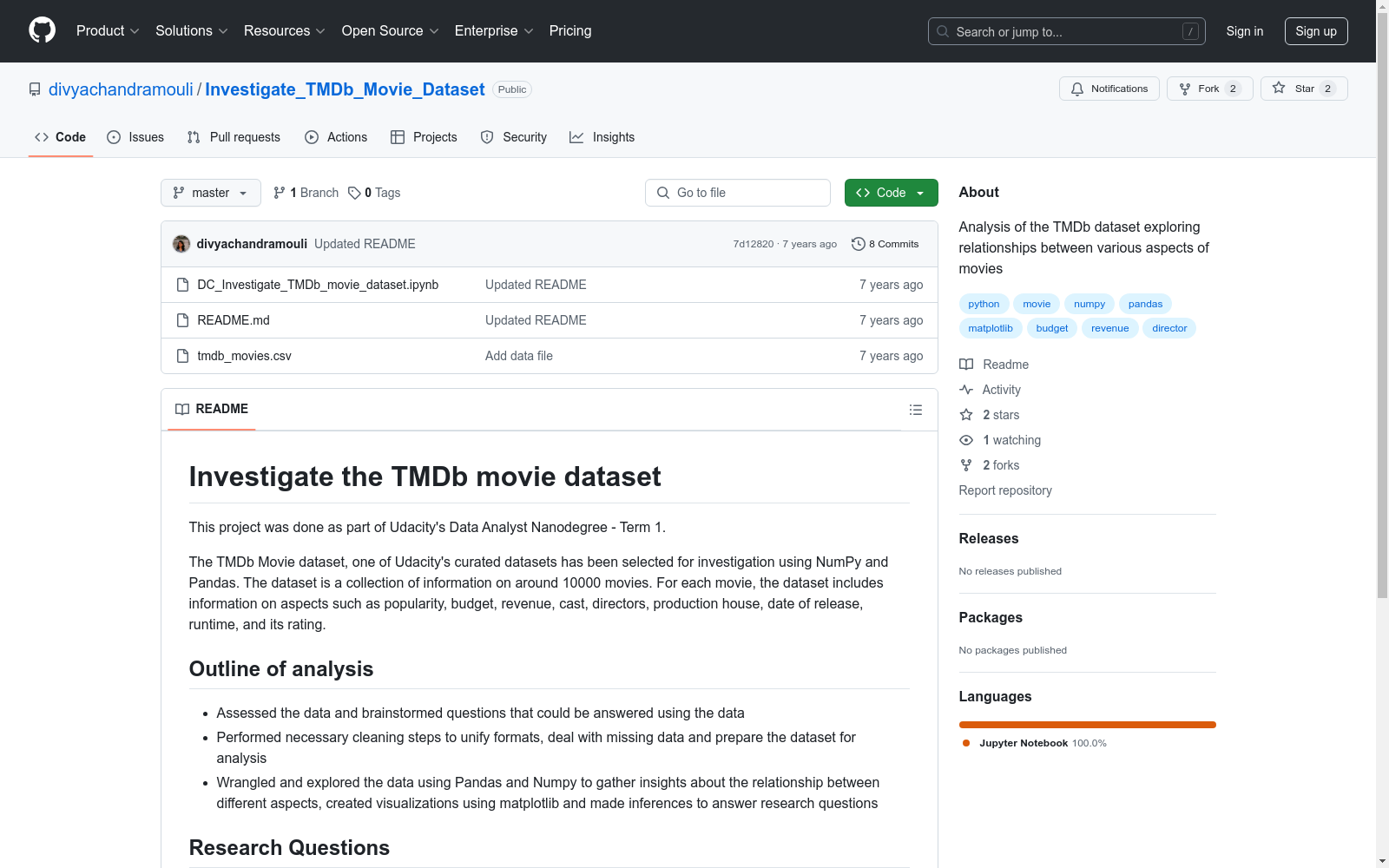
Task: Click the search magnifier in top bar
Action: pos(943,31)
